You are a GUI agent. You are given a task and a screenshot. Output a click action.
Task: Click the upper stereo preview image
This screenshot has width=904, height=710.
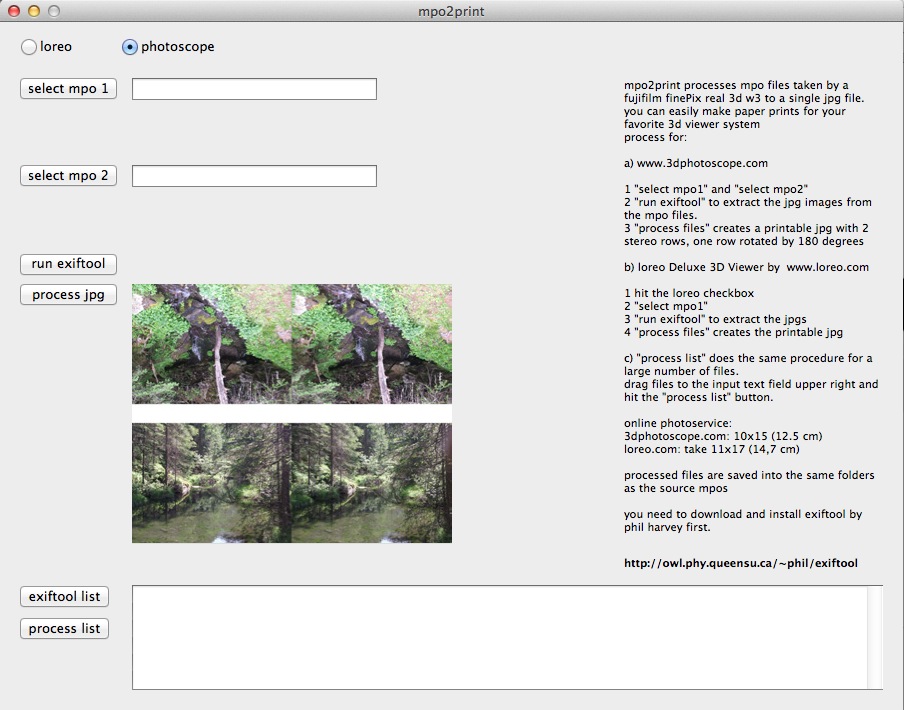[x=292, y=343]
